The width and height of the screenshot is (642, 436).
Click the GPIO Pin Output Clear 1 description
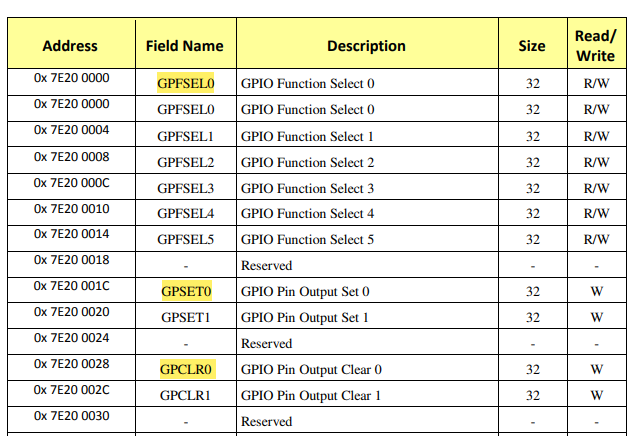click(311, 395)
